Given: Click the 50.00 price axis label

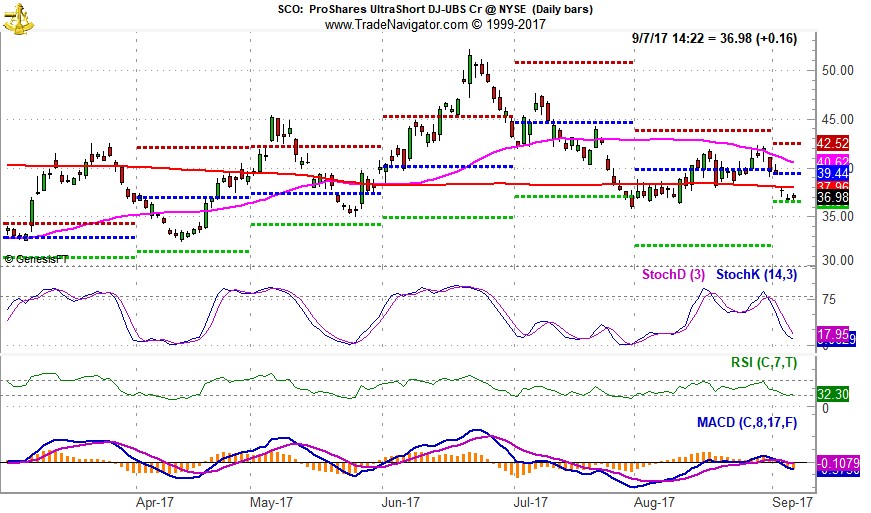Looking at the screenshot, I should (x=836, y=71).
